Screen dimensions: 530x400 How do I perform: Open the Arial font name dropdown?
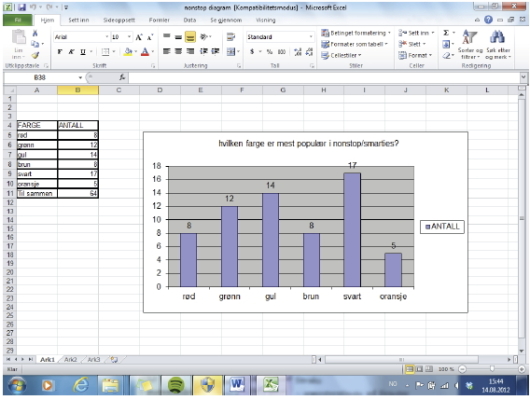pyautogui.click(x=107, y=37)
